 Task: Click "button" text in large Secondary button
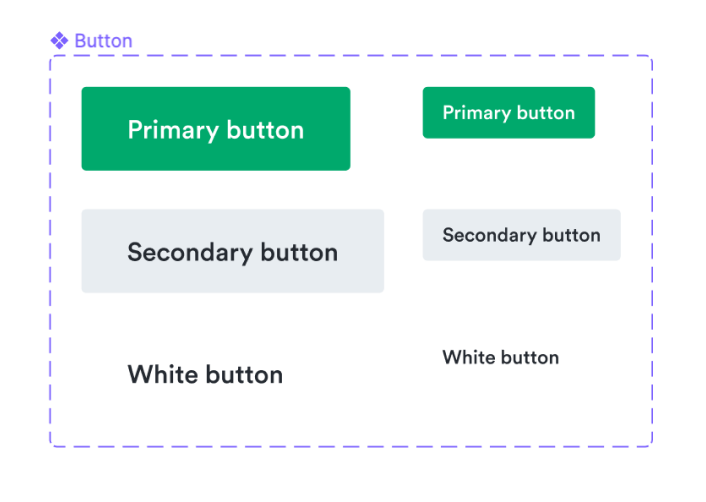(299, 252)
